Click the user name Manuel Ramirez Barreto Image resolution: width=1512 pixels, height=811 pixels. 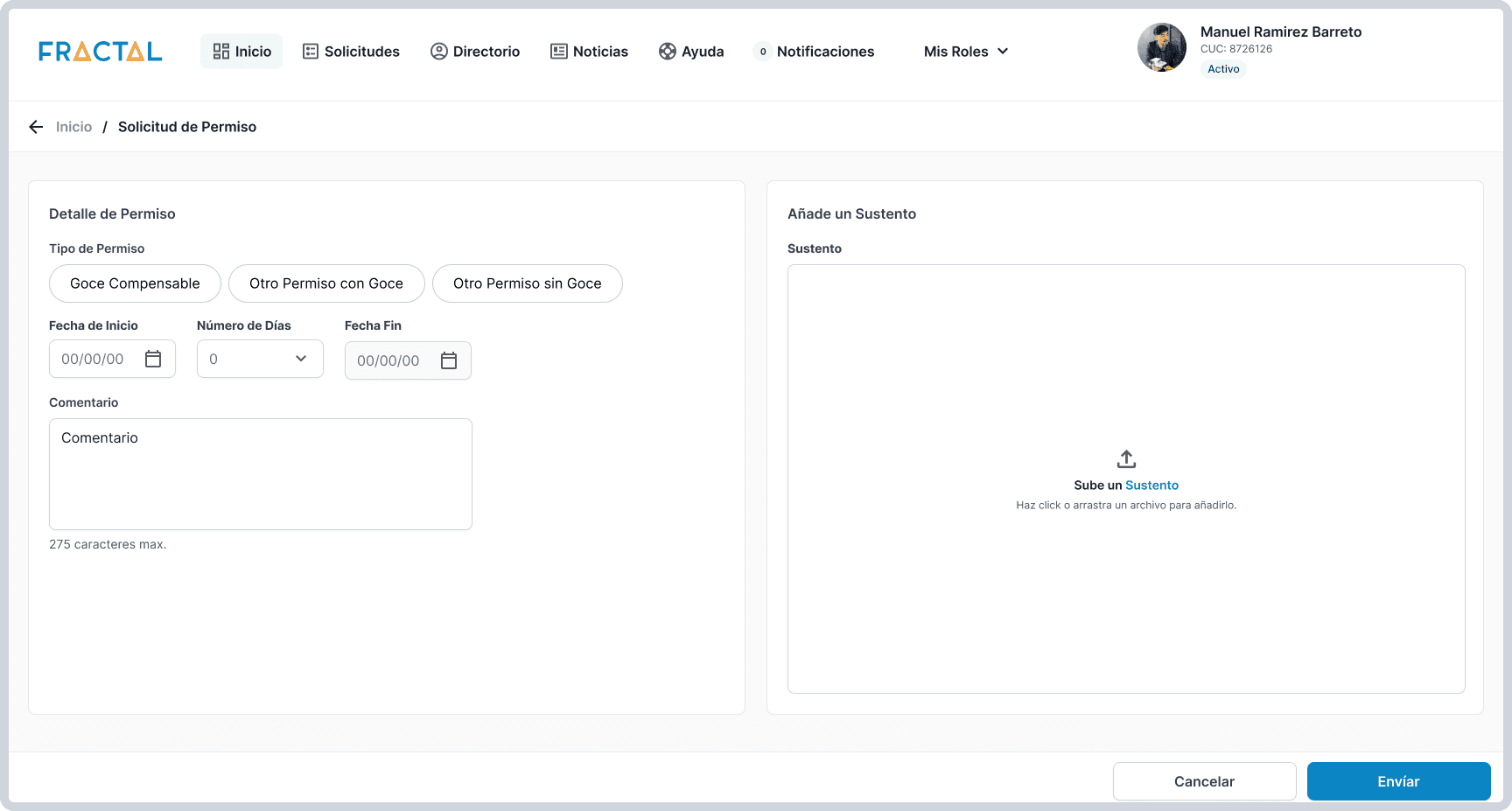coord(1281,31)
